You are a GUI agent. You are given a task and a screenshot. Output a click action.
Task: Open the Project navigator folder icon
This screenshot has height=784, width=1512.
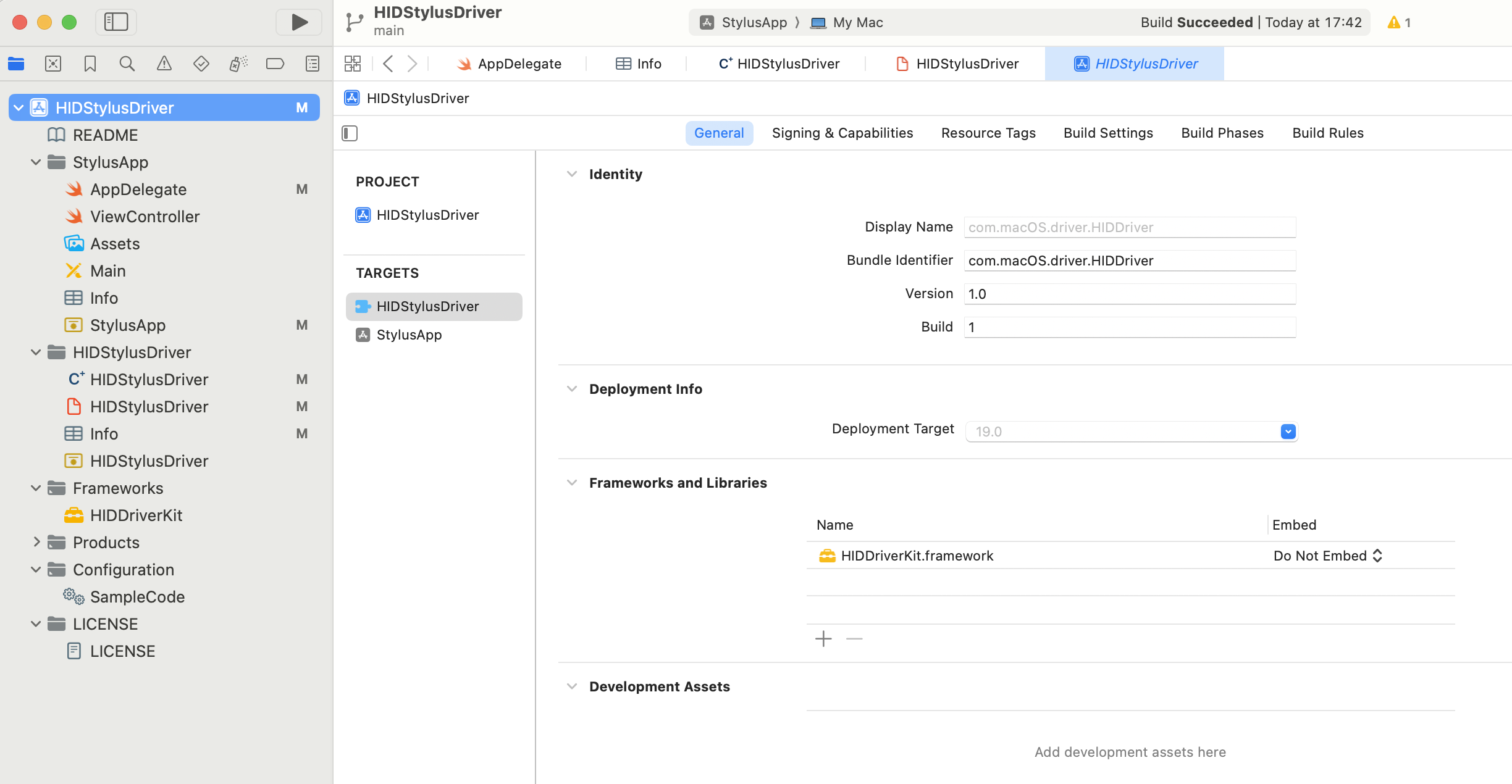point(16,64)
